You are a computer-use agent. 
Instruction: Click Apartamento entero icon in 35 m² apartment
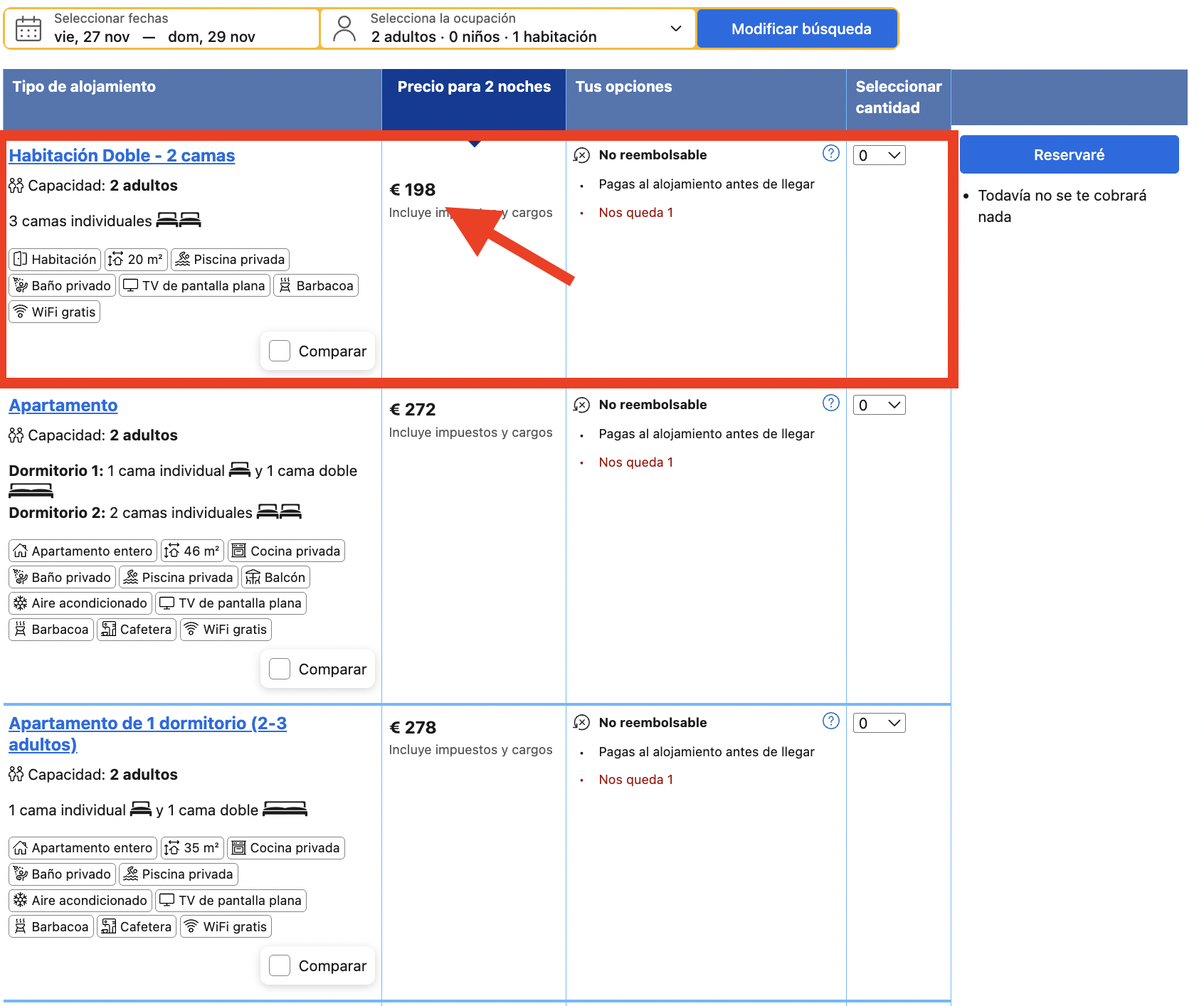coord(21,848)
